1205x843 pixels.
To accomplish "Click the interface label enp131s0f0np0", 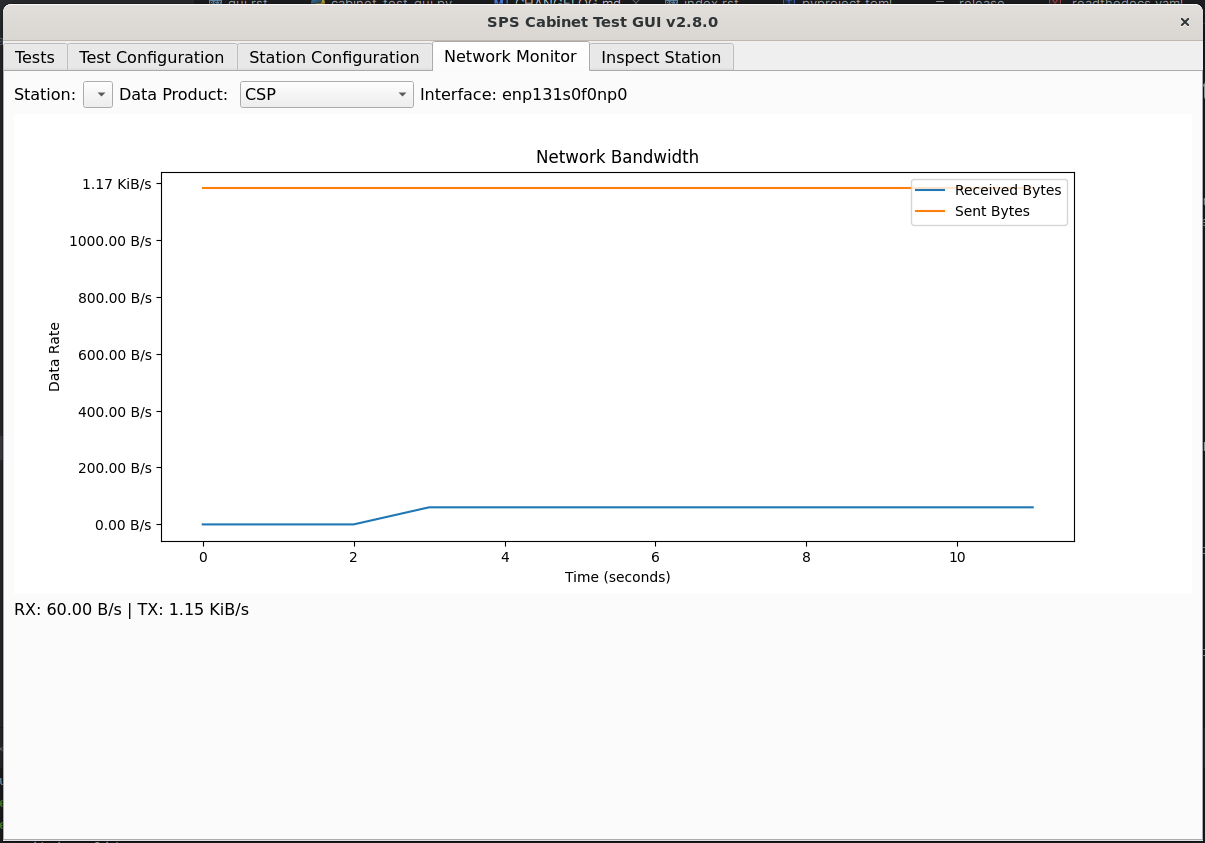I will coord(523,94).
